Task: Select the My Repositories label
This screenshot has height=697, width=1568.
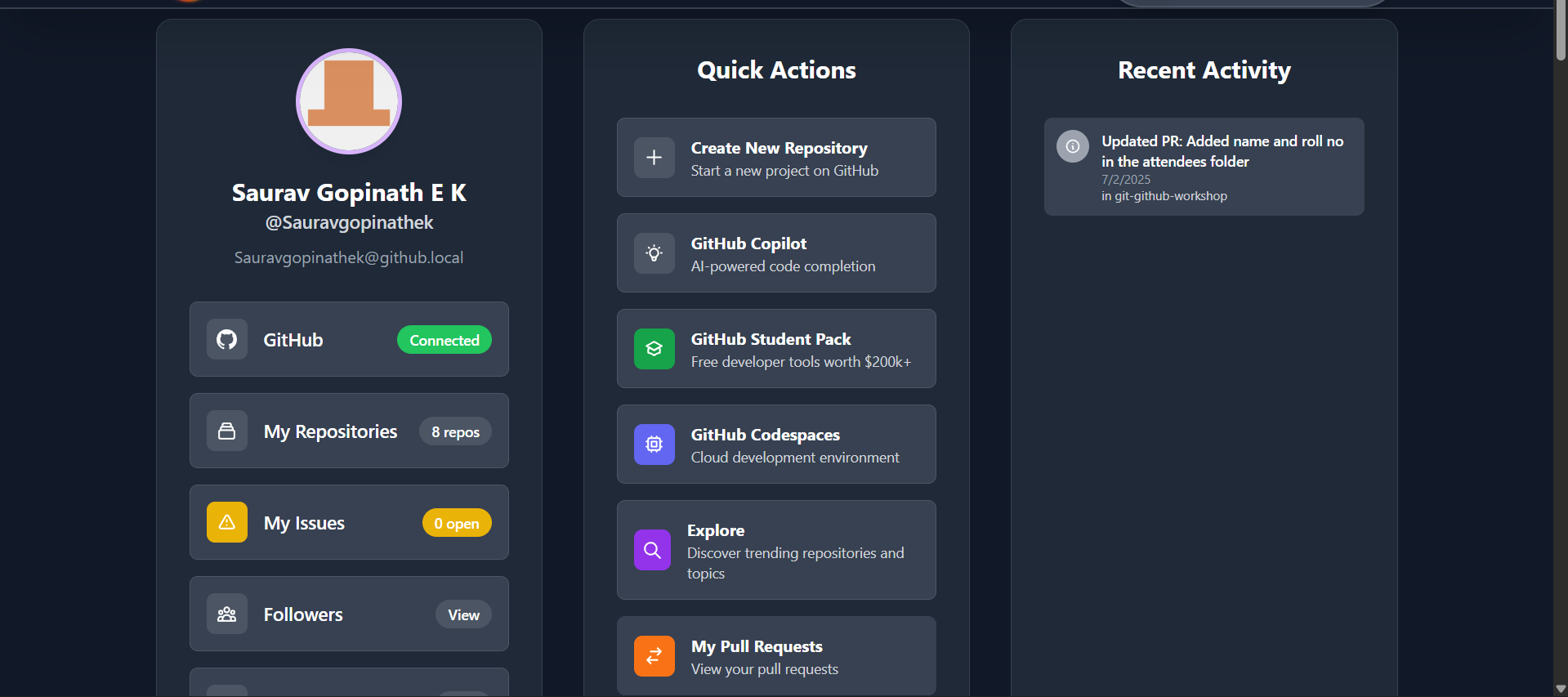Action: (330, 431)
